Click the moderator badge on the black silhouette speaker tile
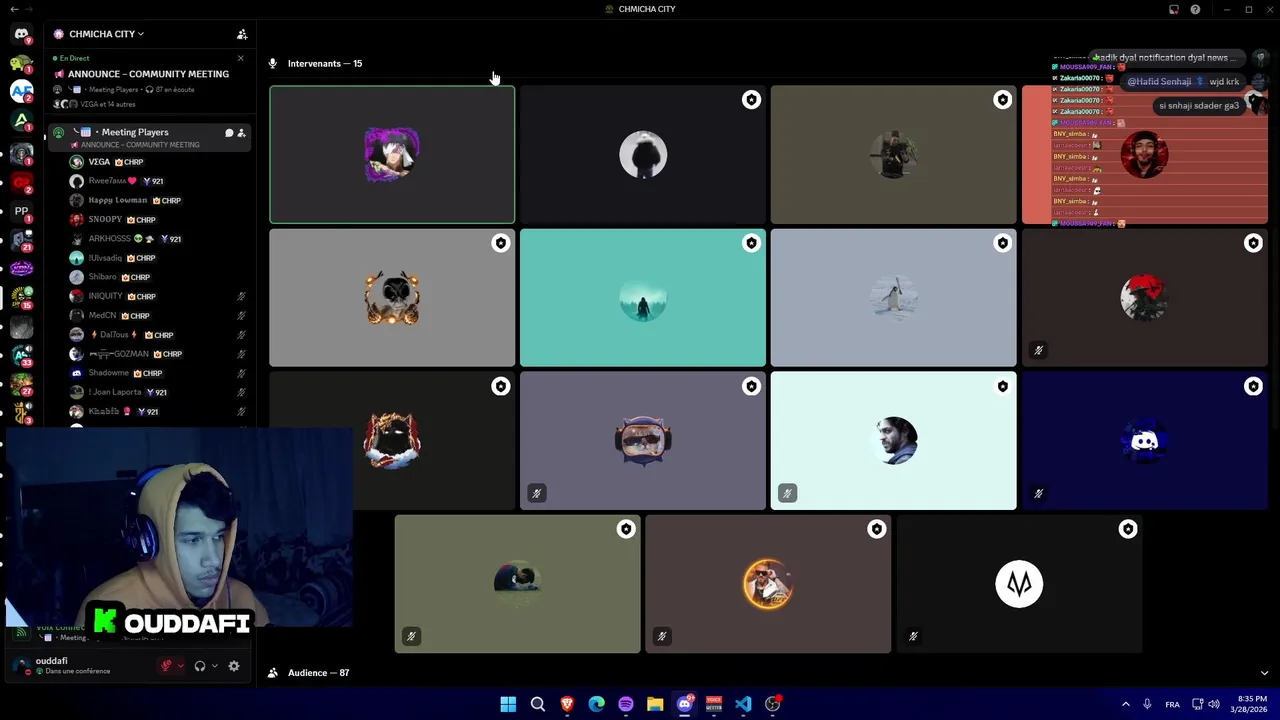Viewport: 1280px width, 720px height. 751,100
